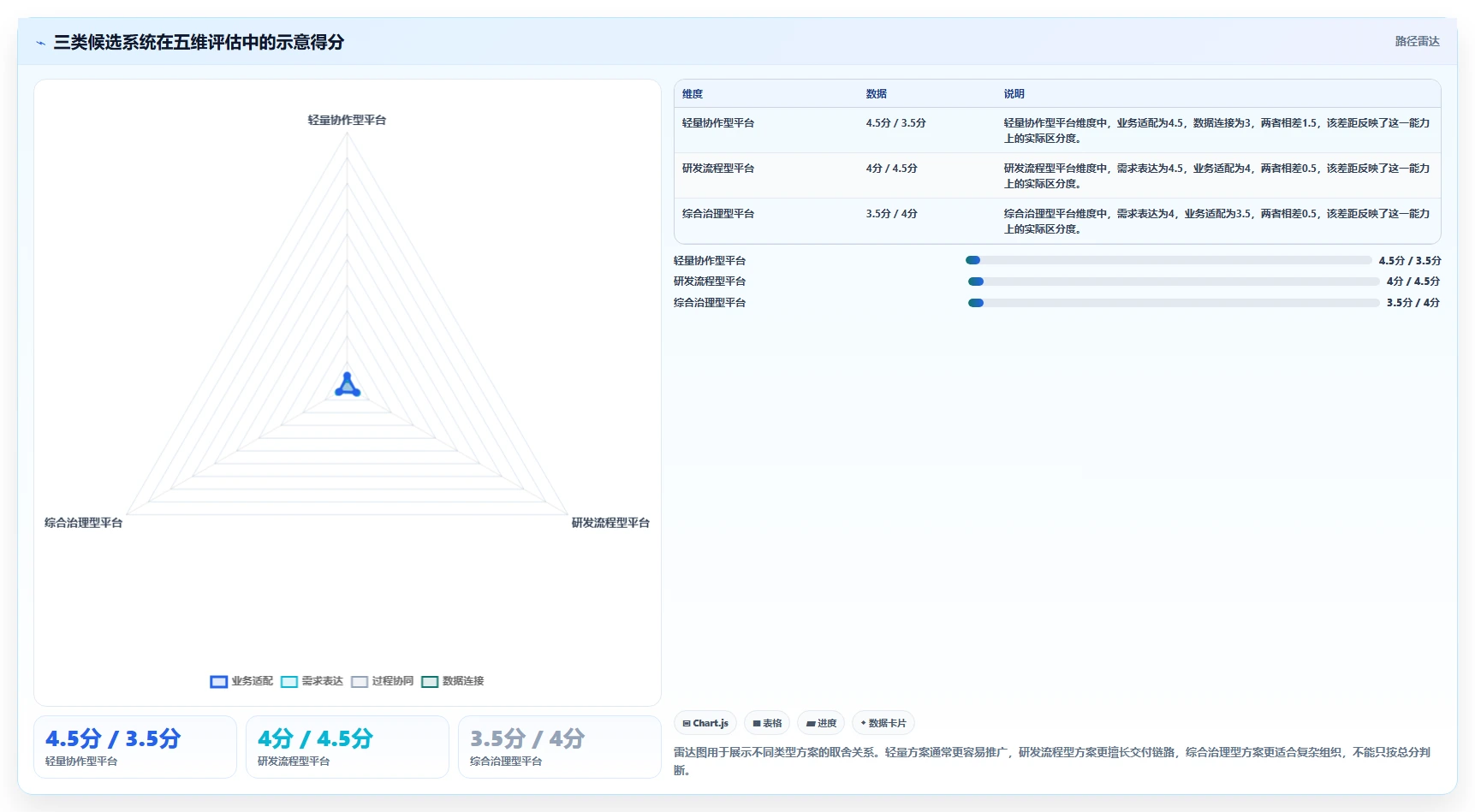This screenshot has height=812, width=1475.
Task: Click the 进度 chip
Action: click(x=821, y=723)
